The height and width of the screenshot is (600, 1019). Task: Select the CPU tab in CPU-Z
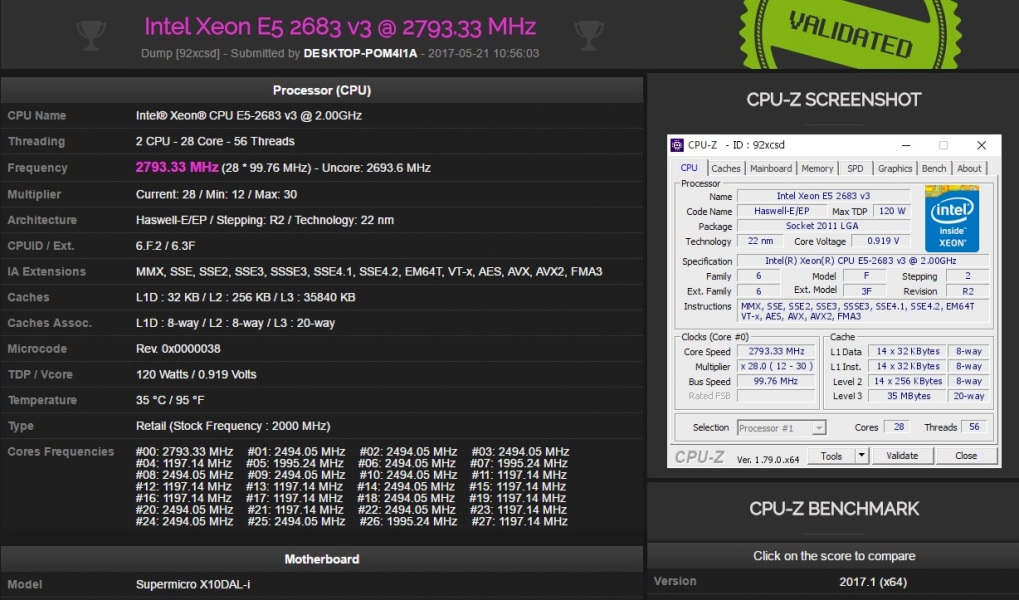click(x=689, y=168)
